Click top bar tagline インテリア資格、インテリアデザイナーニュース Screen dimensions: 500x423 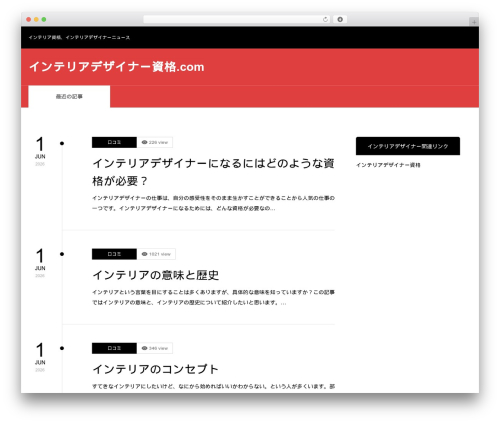click(x=79, y=37)
